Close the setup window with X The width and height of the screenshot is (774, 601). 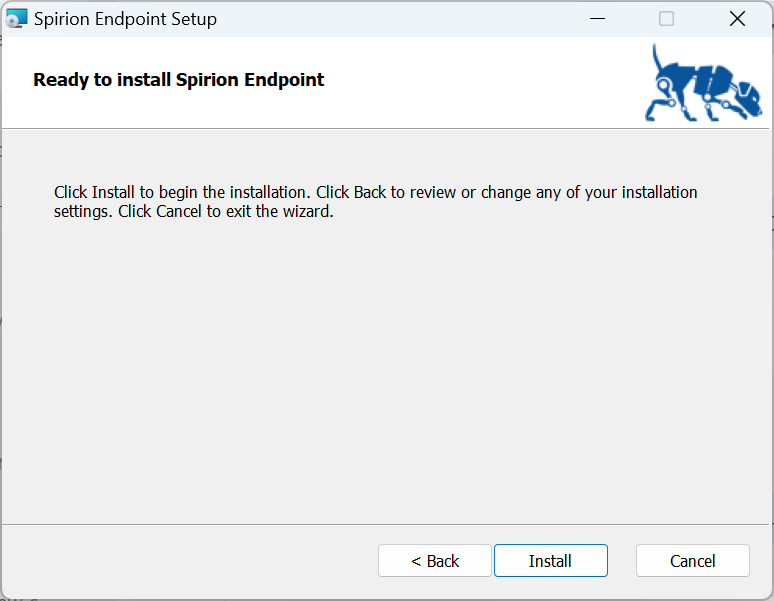point(737,19)
